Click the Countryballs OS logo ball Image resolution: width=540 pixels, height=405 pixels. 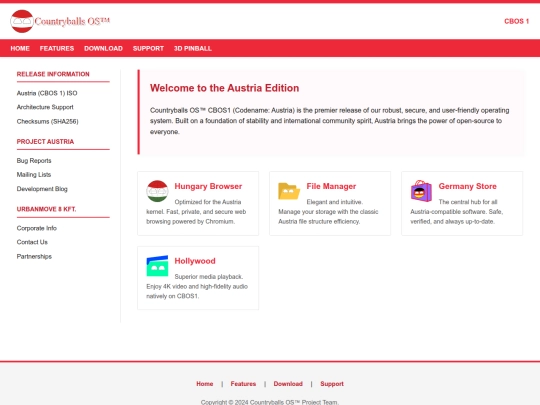click(22, 21)
